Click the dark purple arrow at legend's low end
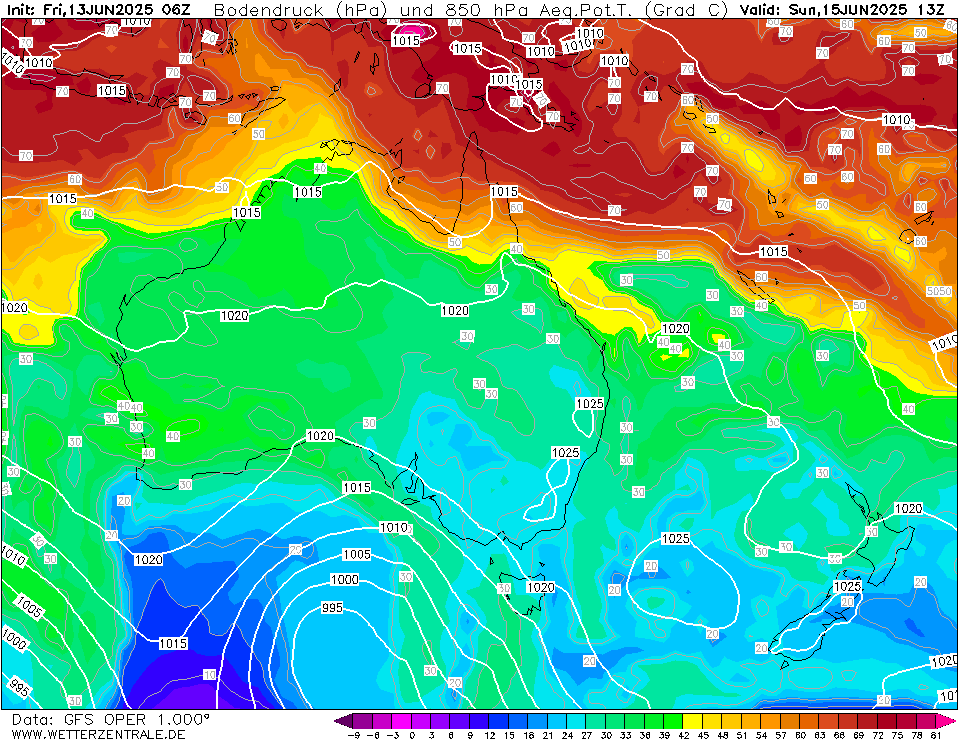This screenshot has width=959, height=741. (x=344, y=720)
